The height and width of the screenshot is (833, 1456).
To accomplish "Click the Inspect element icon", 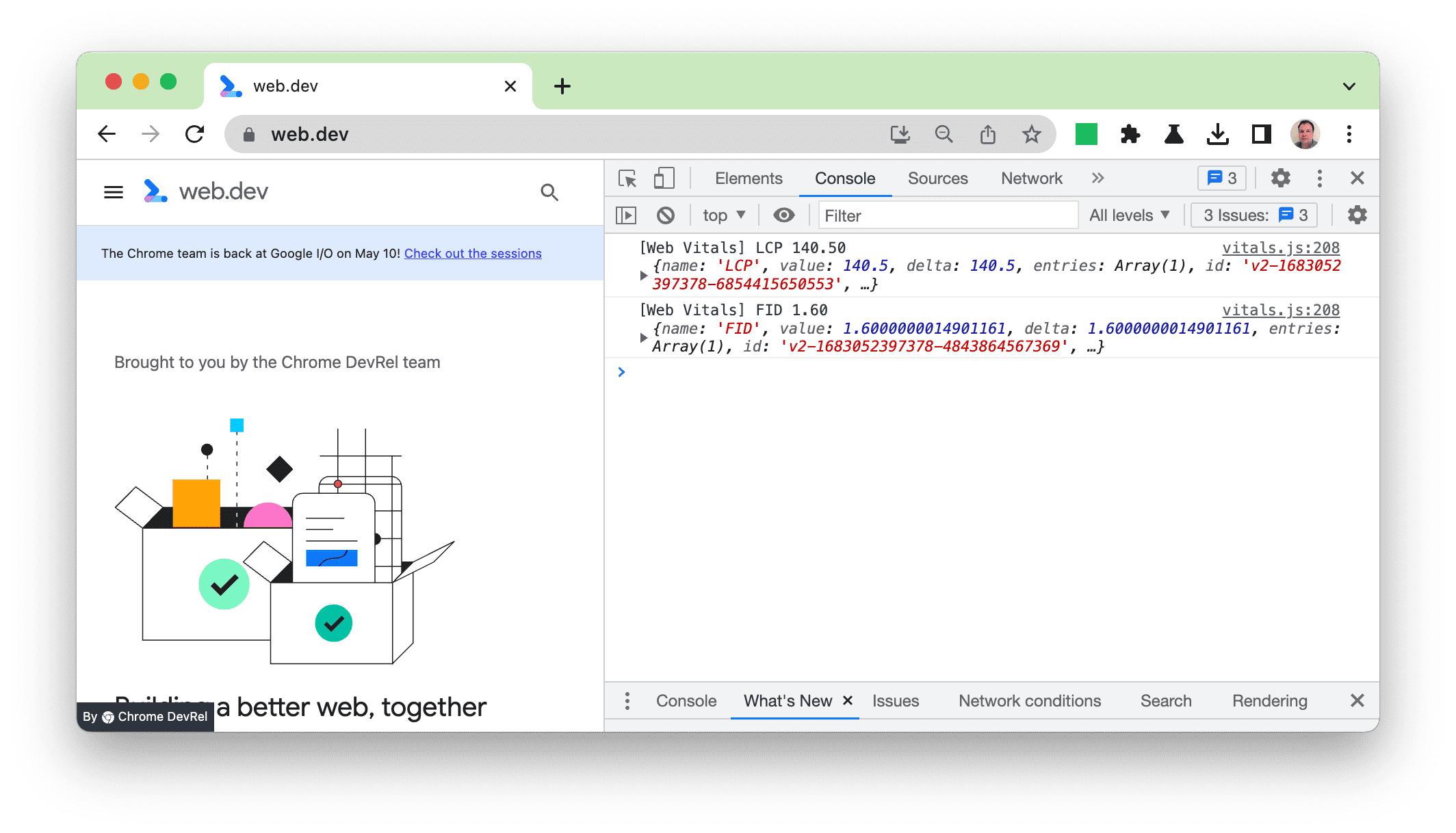I will (x=627, y=179).
